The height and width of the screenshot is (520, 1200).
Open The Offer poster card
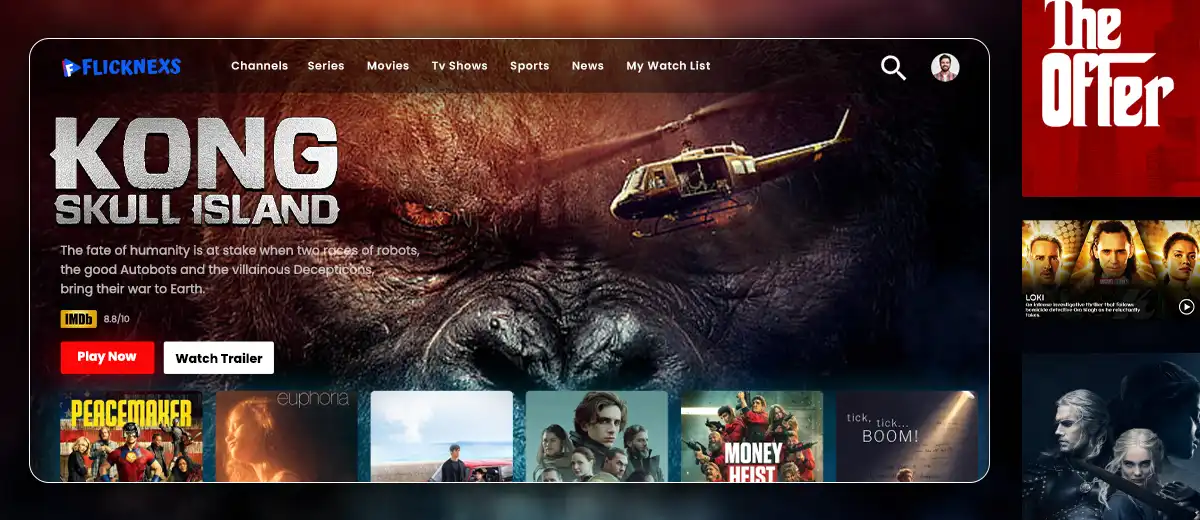[x=1111, y=98]
